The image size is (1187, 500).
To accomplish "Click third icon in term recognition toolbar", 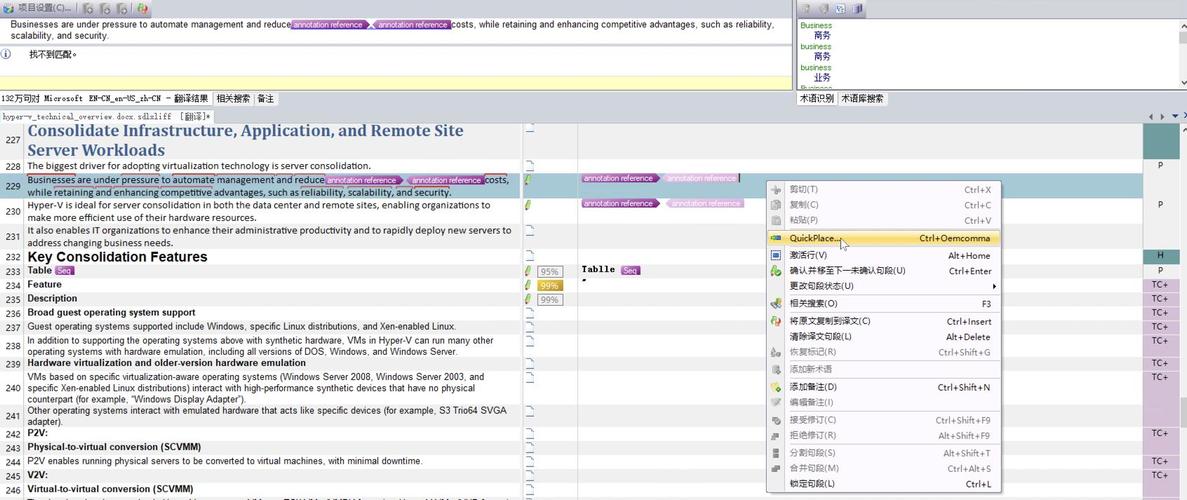I will click(x=840, y=9).
